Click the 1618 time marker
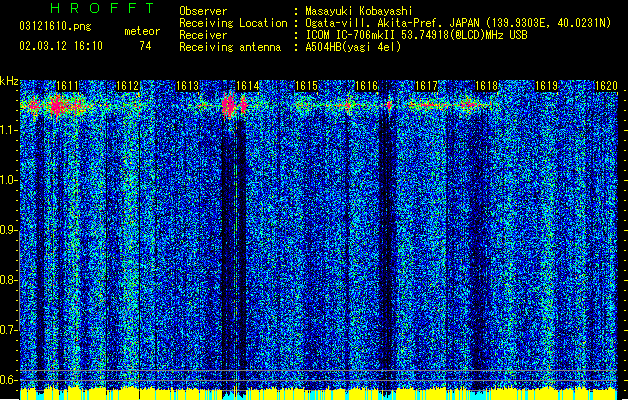 pyautogui.click(x=486, y=86)
